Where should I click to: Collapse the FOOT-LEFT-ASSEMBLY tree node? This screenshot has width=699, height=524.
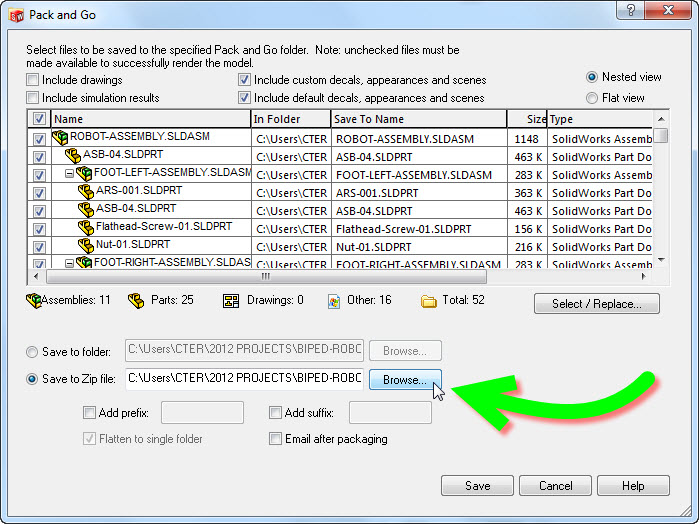pyautogui.click(x=69, y=173)
